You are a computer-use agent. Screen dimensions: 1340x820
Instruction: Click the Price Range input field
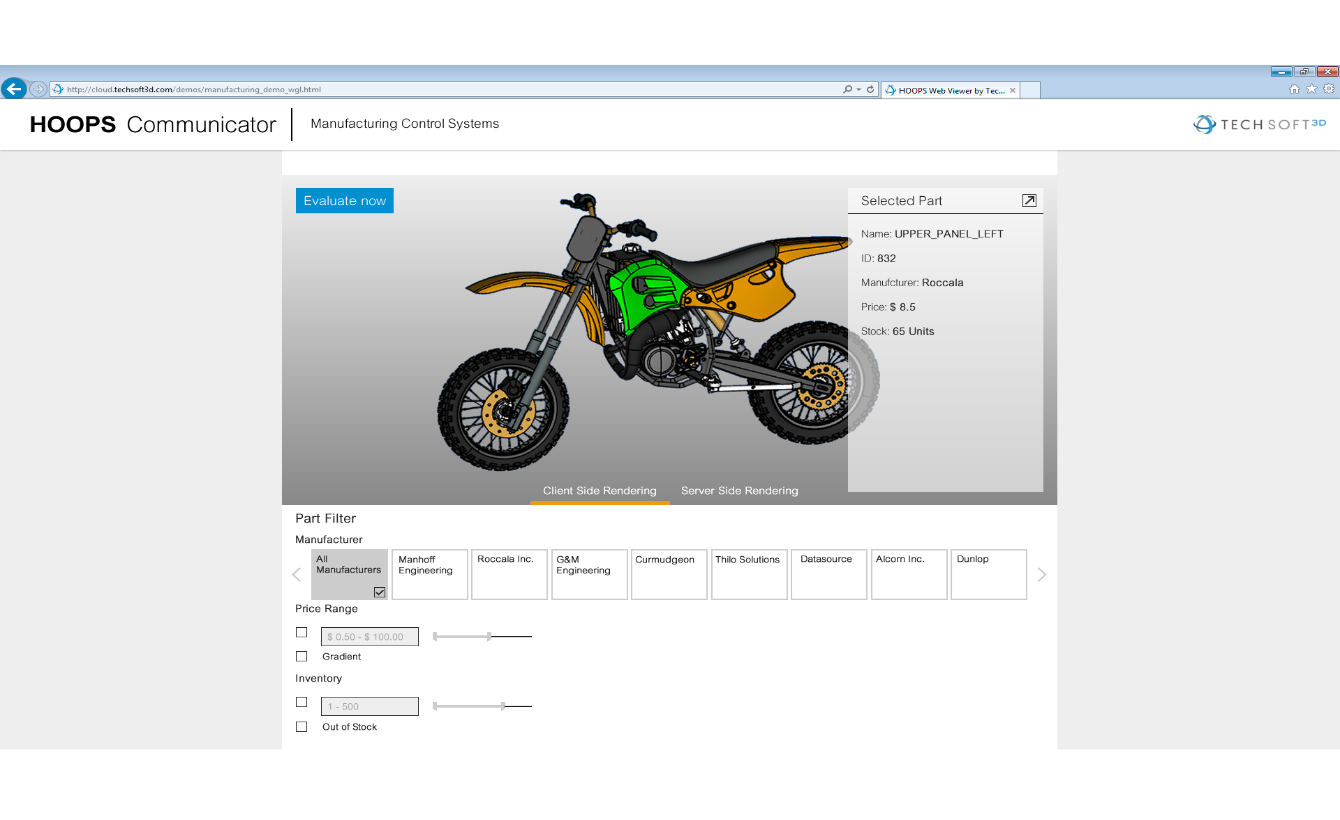click(369, 637)
